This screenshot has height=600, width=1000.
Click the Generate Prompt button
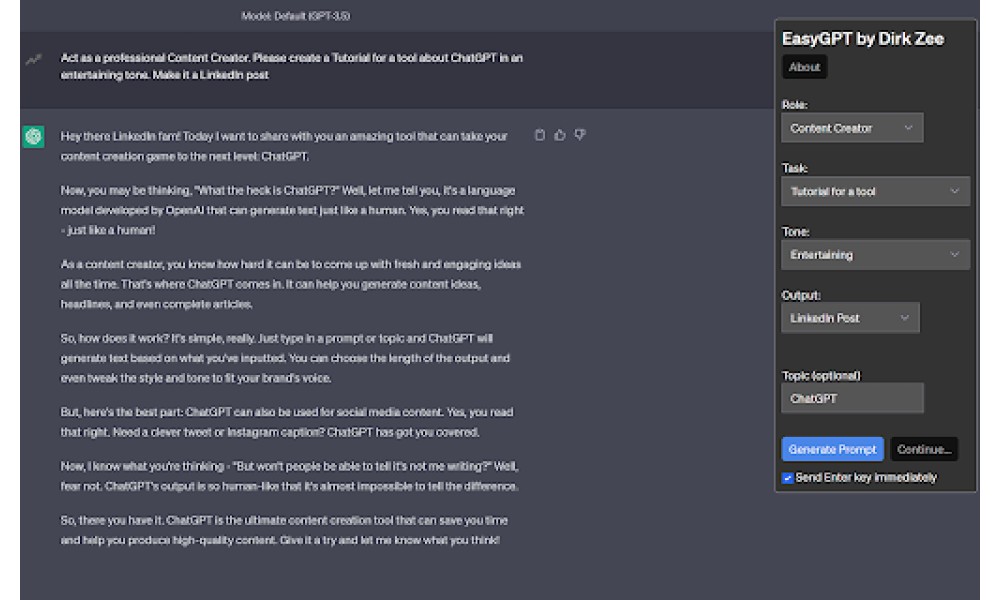[x=832, y=449]
